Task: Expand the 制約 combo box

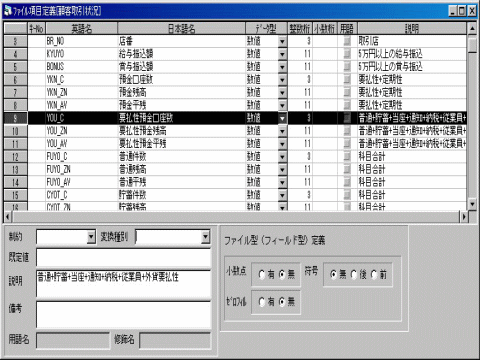Action: pyautogui.click(x=91, y=237)
